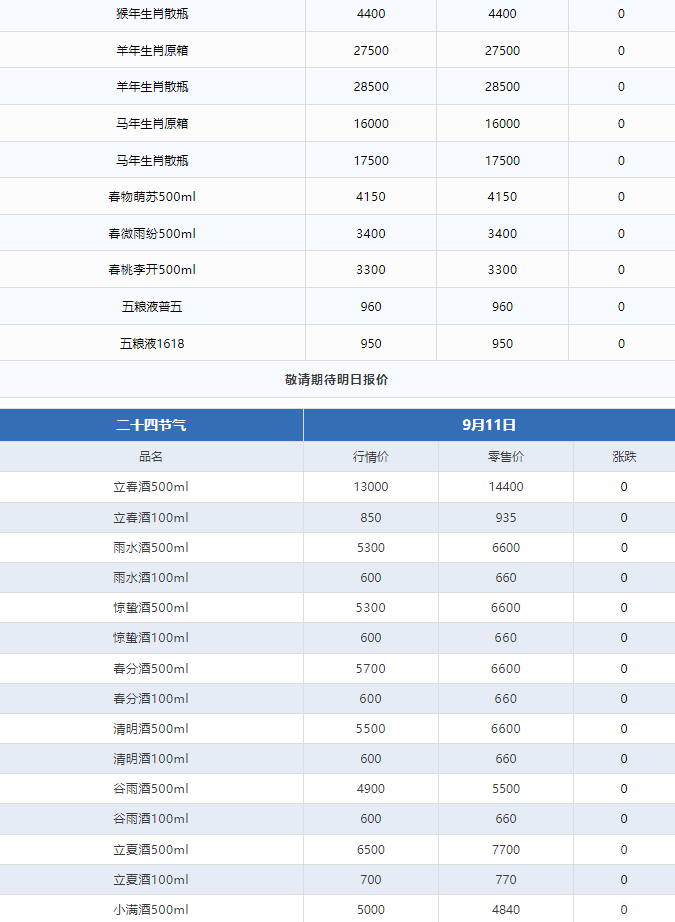
Task: Click the 五粮液1618 product name
Action: coord(152,343)
